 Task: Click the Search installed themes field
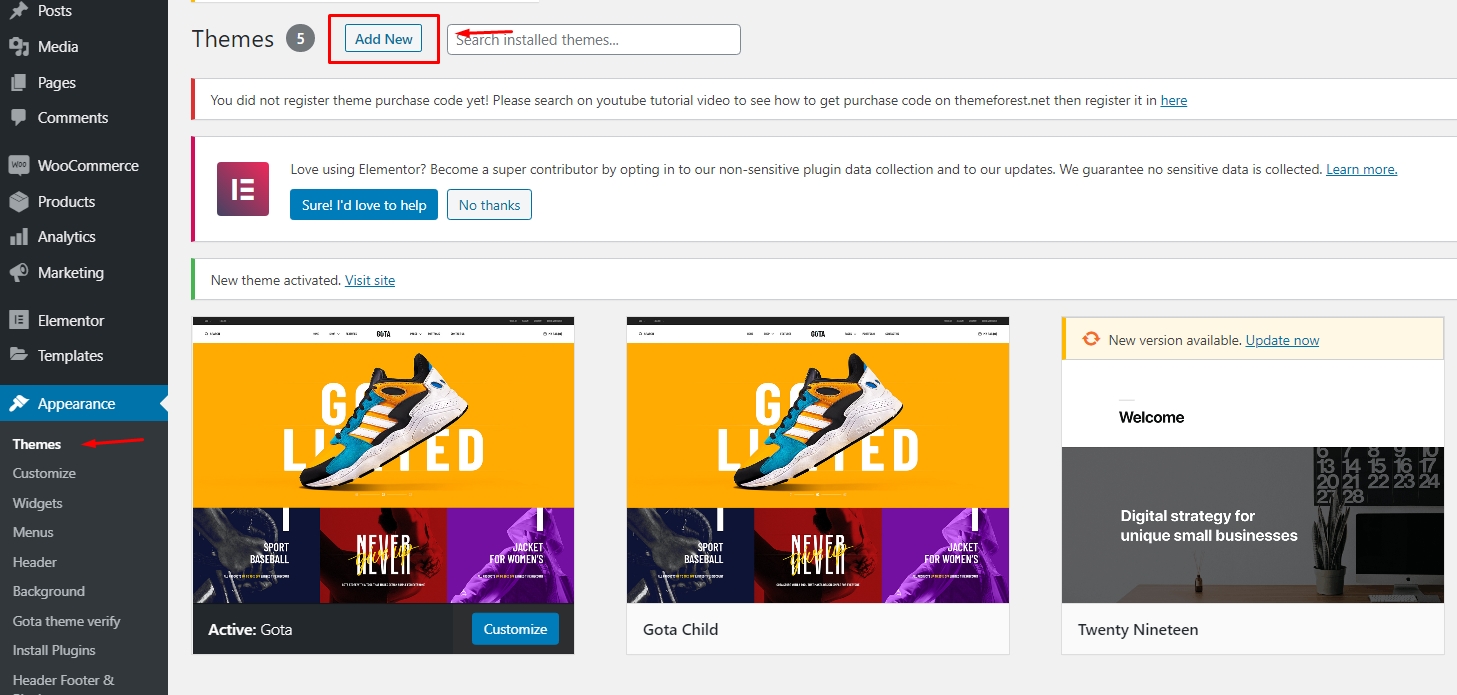click(594, 40)
